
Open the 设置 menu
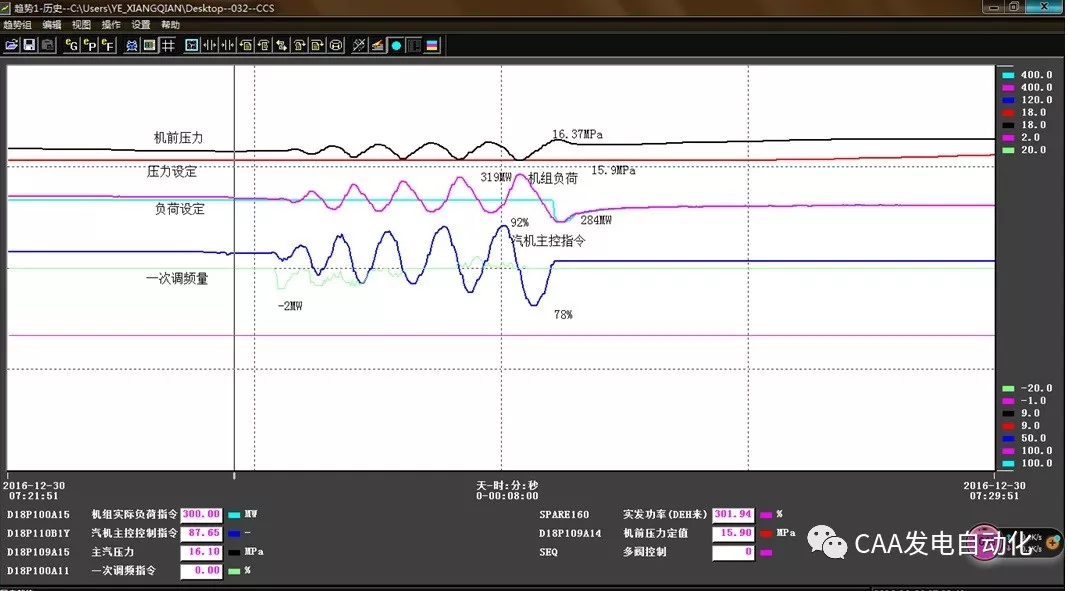coord(141,24)
